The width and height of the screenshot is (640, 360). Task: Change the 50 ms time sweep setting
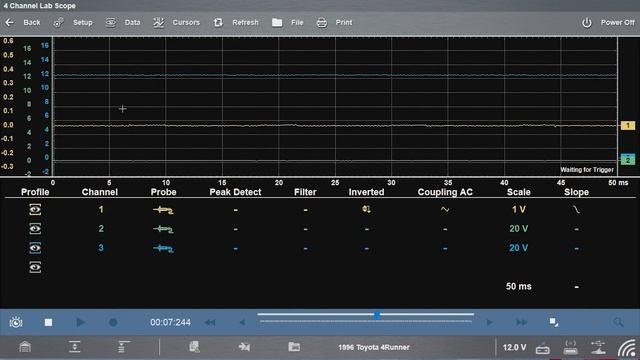click(518, 286)
